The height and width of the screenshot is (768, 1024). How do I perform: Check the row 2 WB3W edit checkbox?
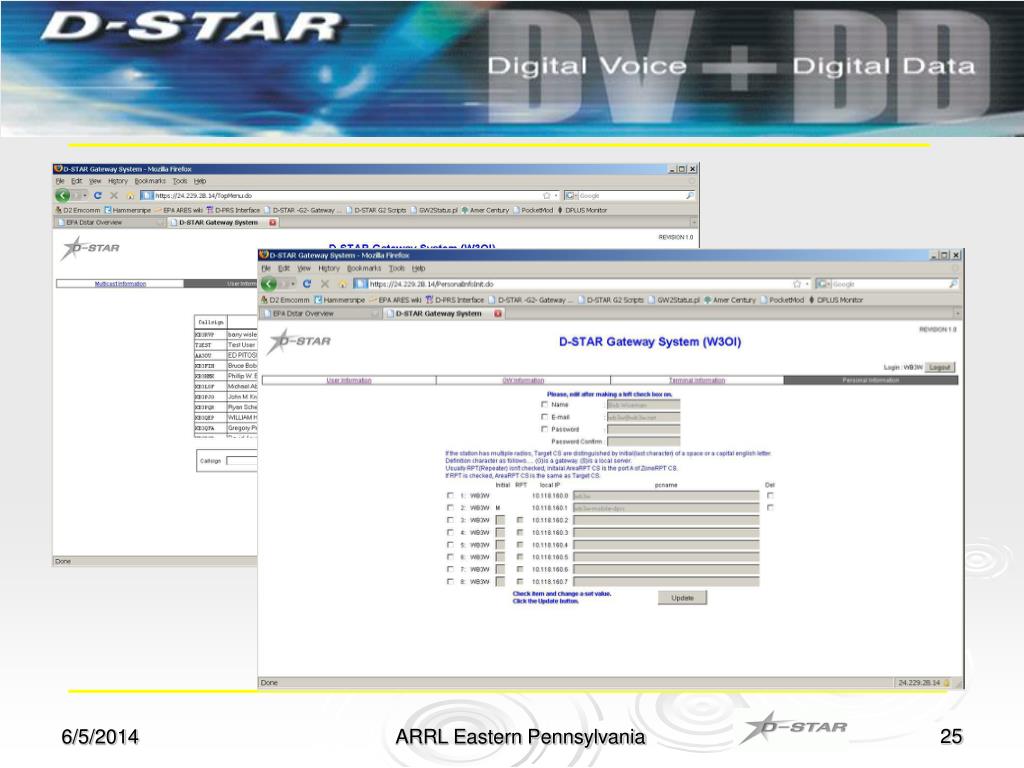coord(450,507)
